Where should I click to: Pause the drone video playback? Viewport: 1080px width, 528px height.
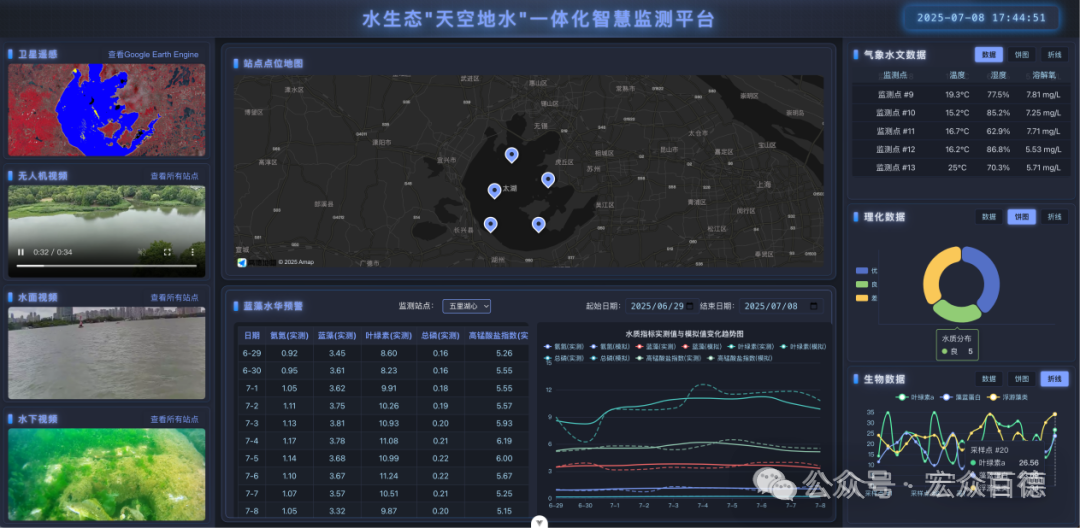(x=21, y=252)
